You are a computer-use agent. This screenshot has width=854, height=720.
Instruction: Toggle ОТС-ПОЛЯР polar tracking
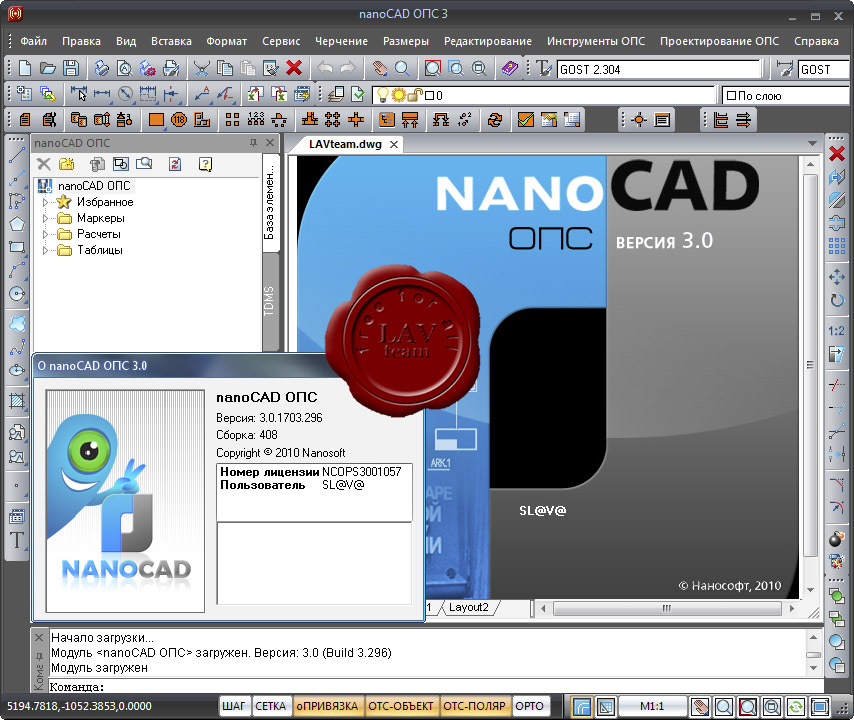[x=474, y=706]
